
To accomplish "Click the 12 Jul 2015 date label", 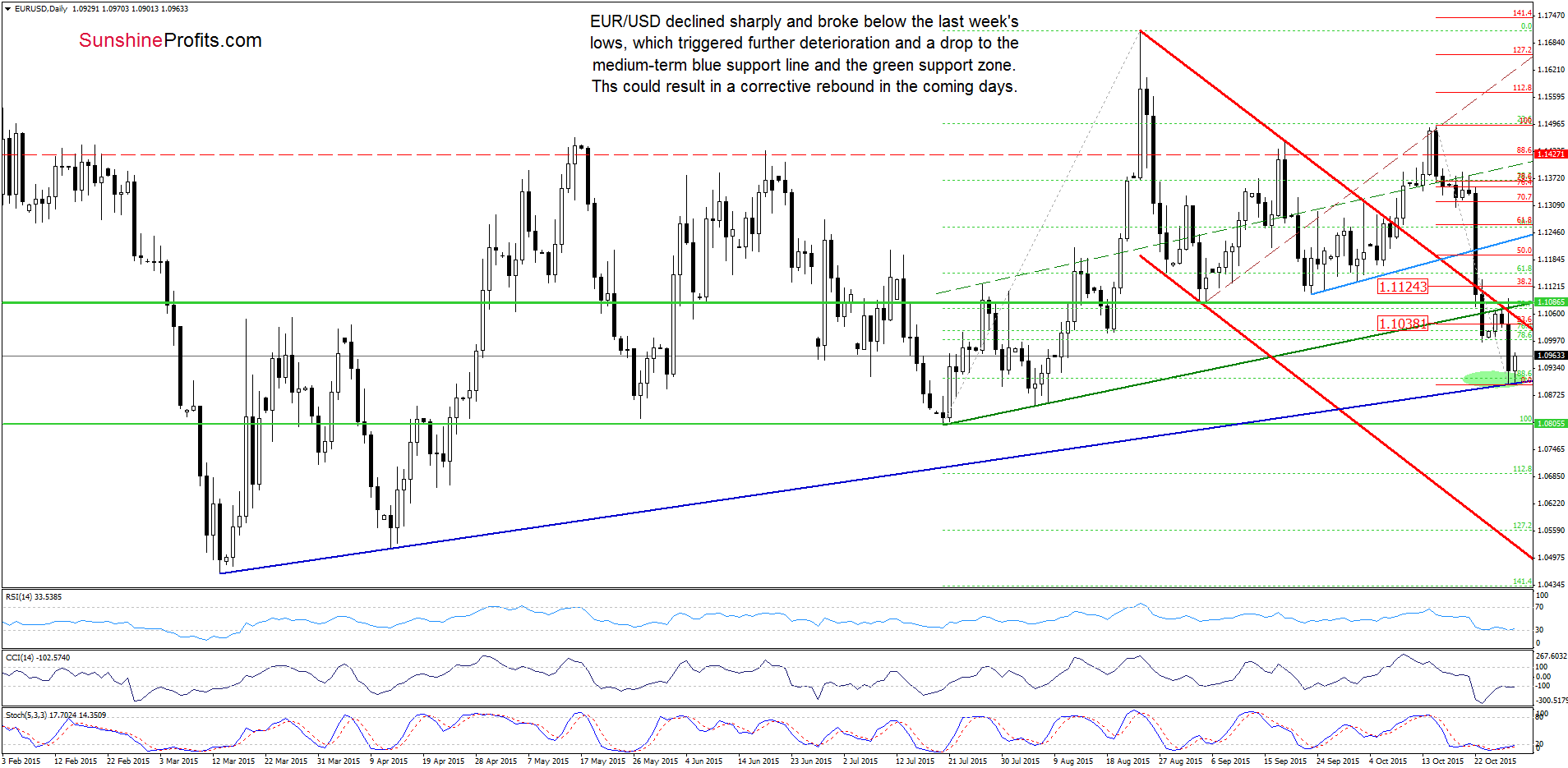I will click(x=915, y=761).
